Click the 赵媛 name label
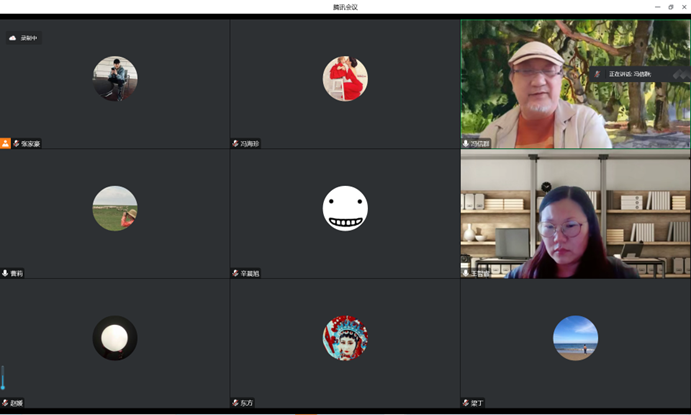Screen dimensions: 691x415 pyautogui.click(x=16, y=403)
